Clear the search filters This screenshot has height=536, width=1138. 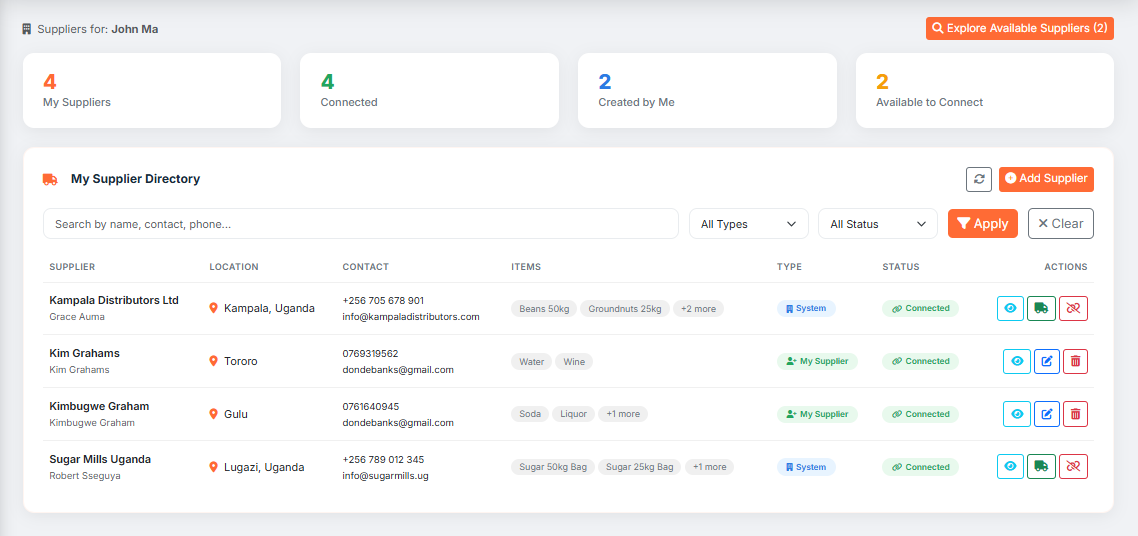pos(1060,223)
